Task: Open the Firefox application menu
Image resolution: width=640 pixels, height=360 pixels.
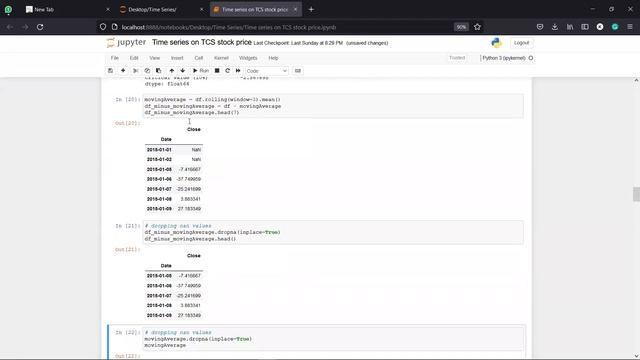Action: pyautogui.click(x=630, y=27)
